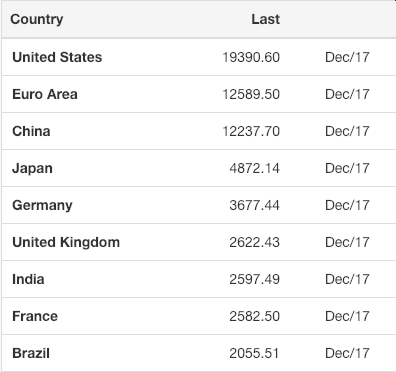
Task: Sort table by Country column header
Action: coord(37,19)
